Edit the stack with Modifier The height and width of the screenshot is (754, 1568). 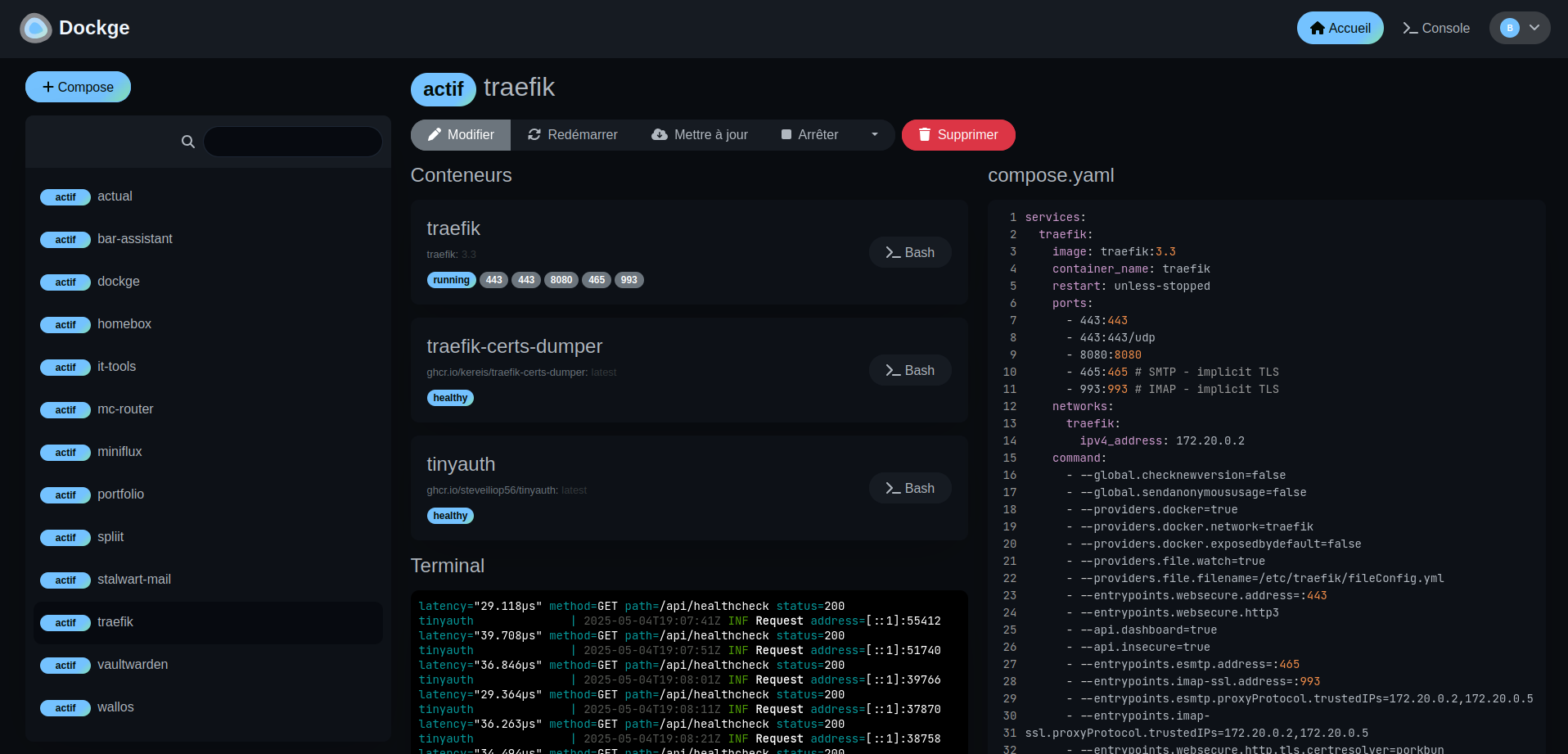click(461, 135)
